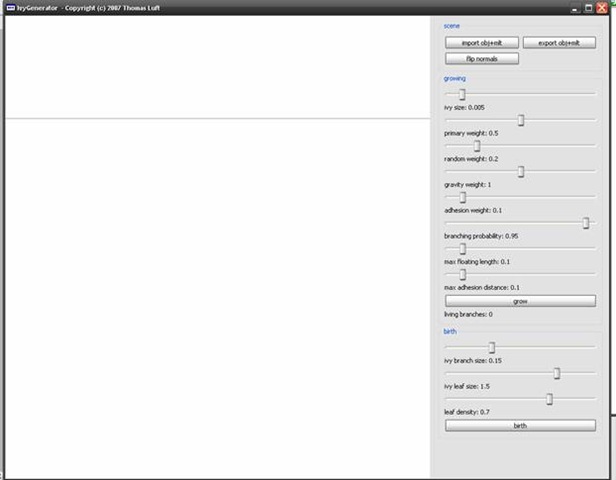This screenshot has width=616, height=480.
Task: Click the import obj+mlt button
Action: 482,43
